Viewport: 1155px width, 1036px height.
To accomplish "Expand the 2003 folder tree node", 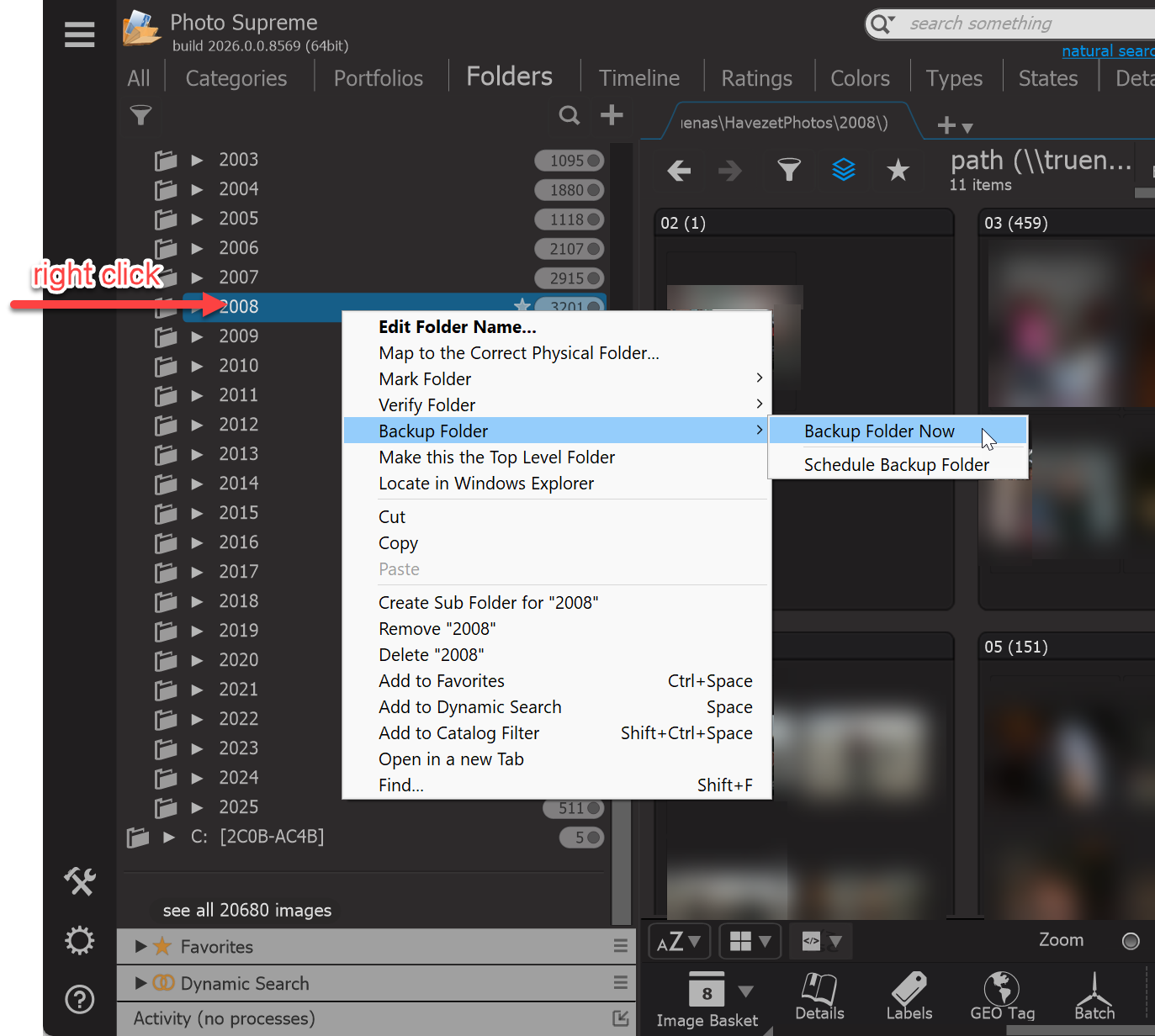I will (x=197, y=160).
